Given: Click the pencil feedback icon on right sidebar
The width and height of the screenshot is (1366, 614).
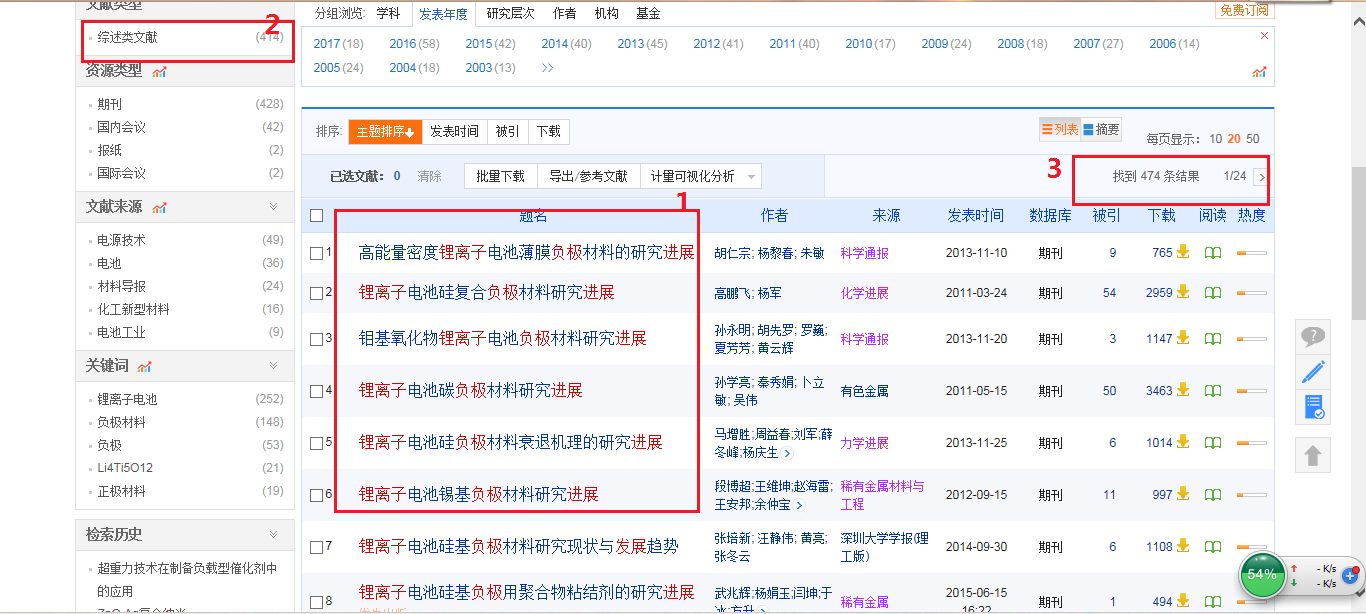Looking at the screenshot, I should click(1313, 373).
